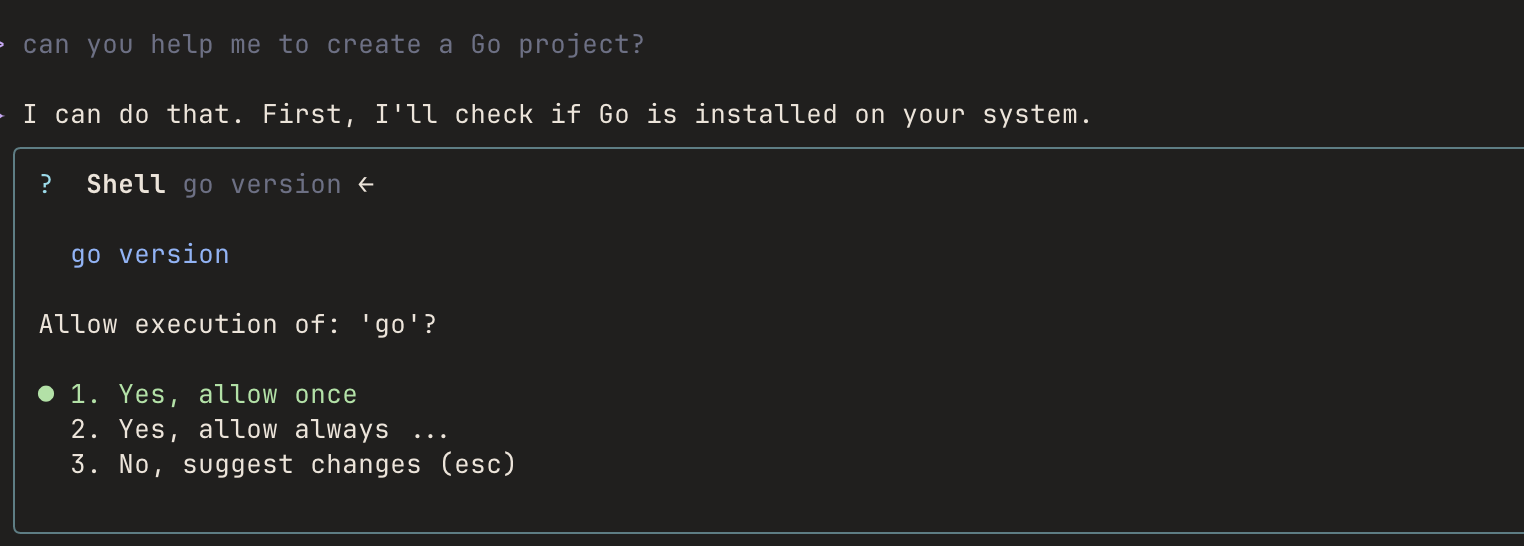Screen dimensions: 1524x546
Task: Expand the ellipsis after allow always
Action: (x=430, y=432)
